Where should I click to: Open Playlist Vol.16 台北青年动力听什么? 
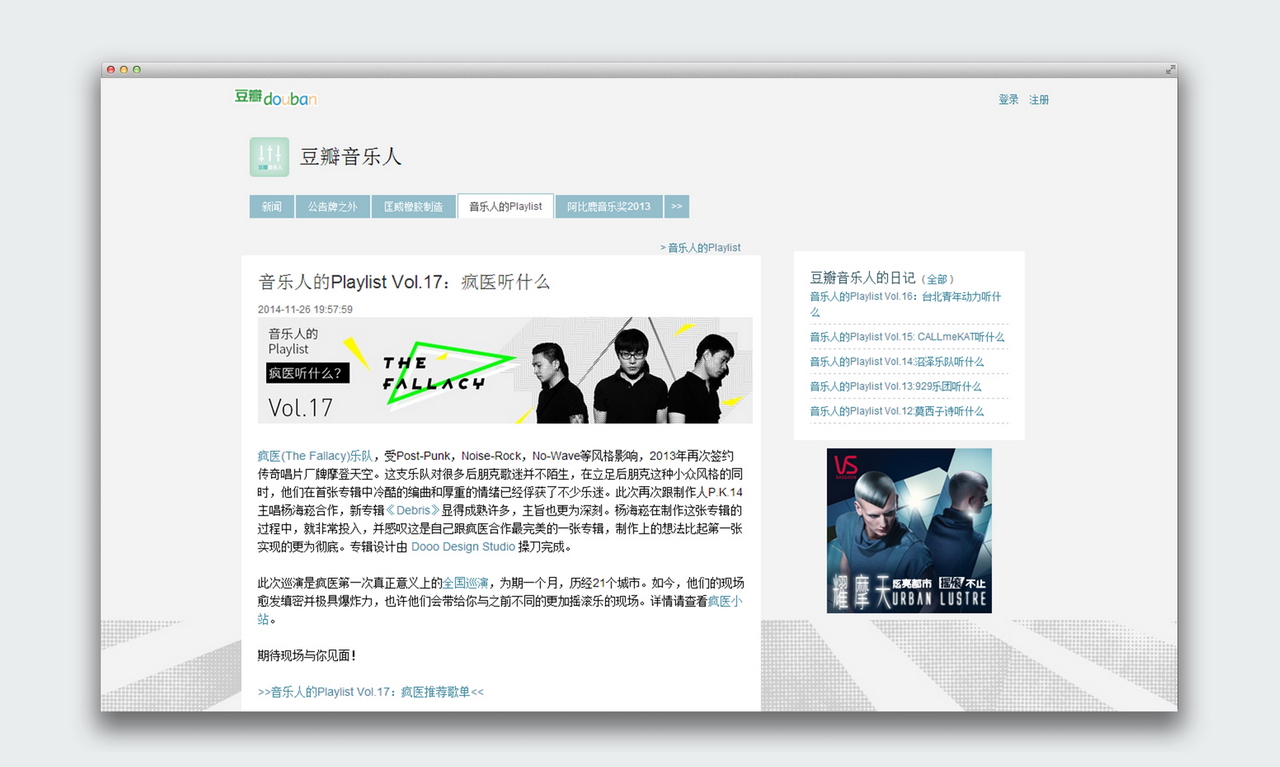coord(905,304)
